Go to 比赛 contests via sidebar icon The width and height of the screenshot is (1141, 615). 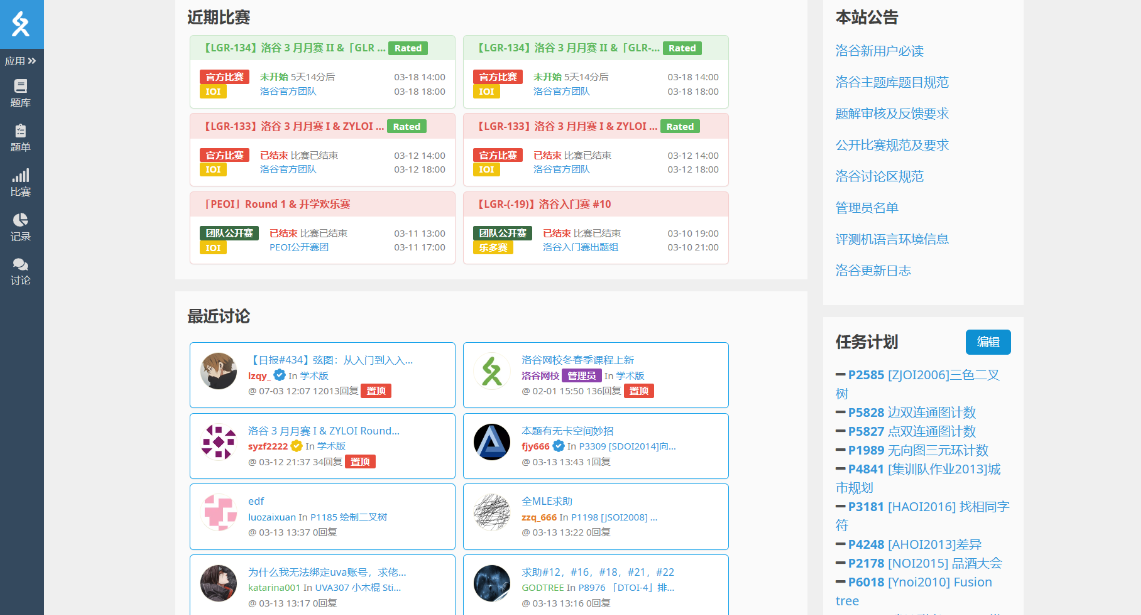pyautogui.click(x=21, y=182)
